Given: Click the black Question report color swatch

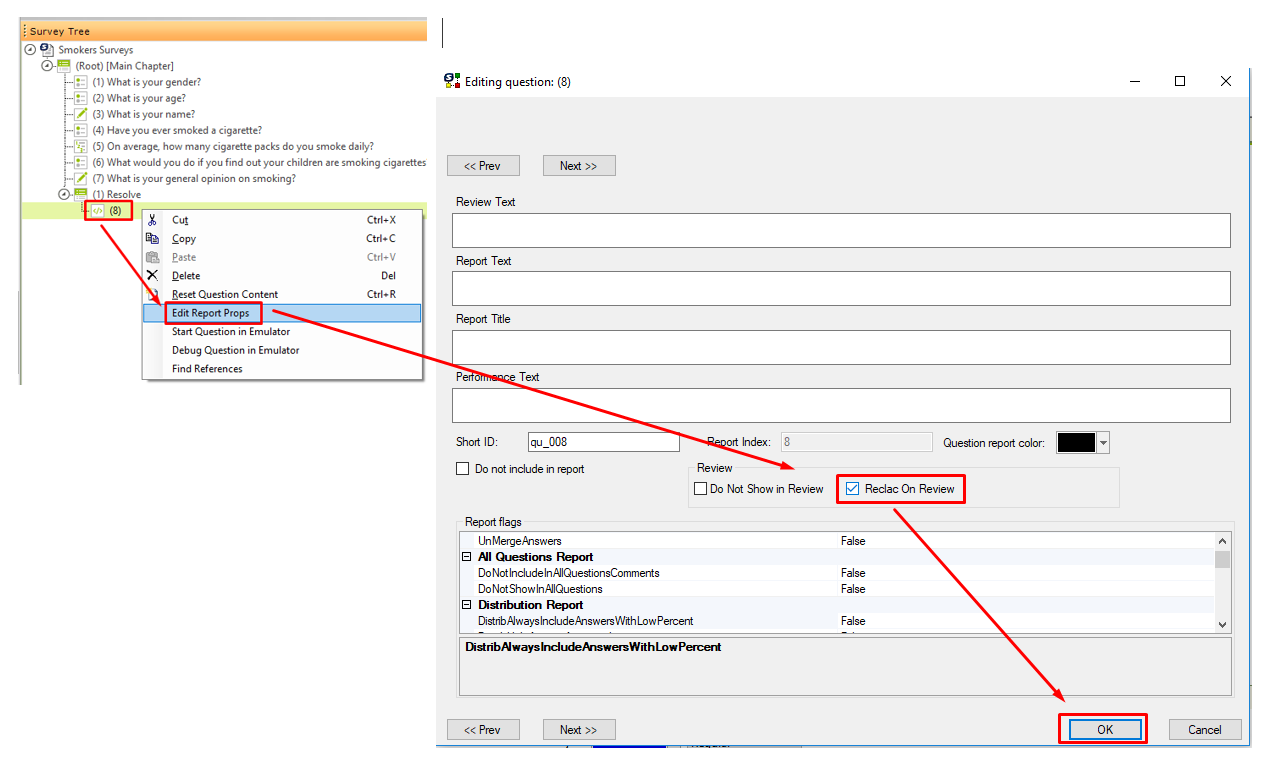Looking at the screenshot, I should click(1077, 442).
